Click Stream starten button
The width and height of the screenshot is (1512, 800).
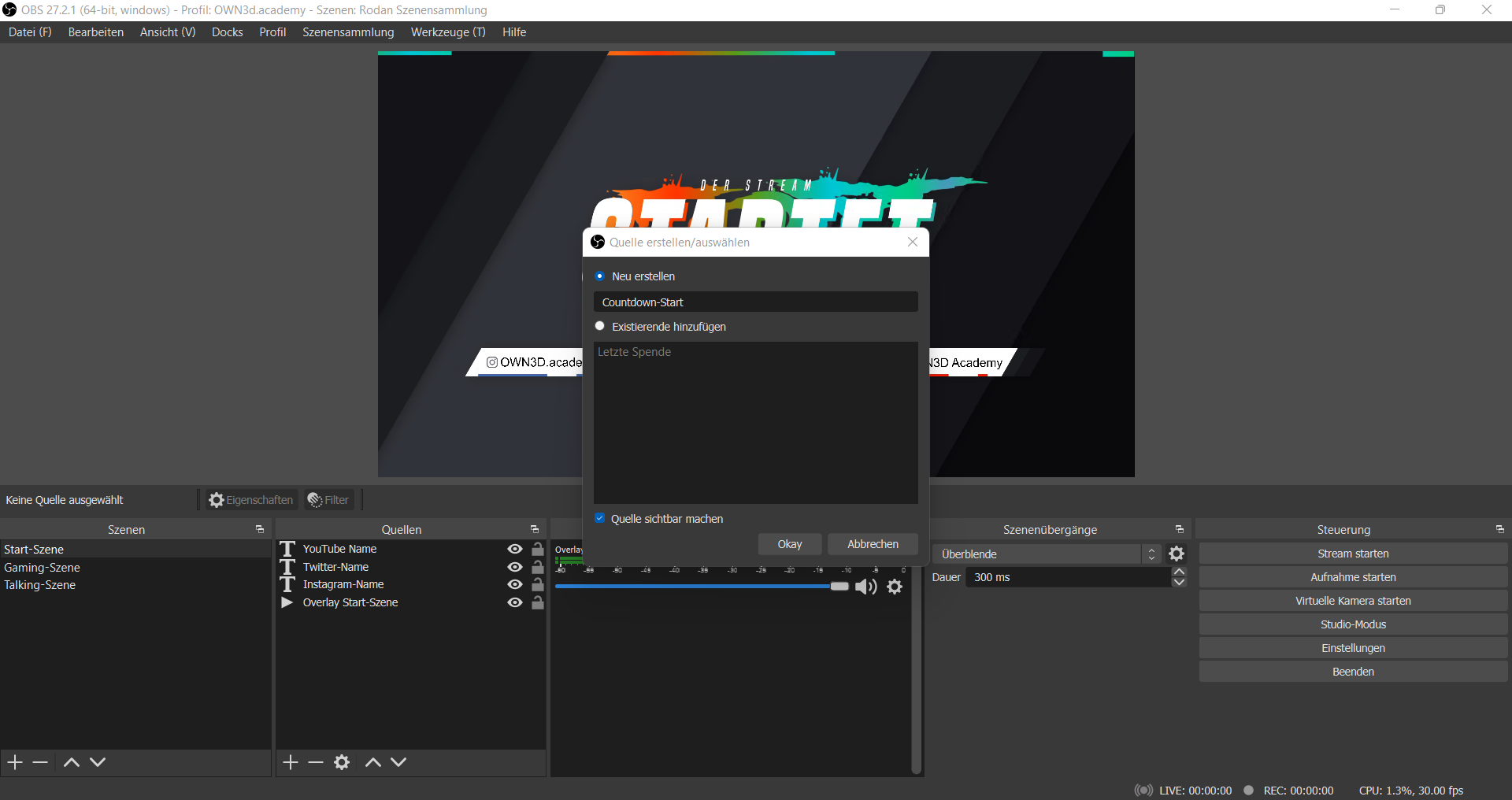coord(1352,554)
